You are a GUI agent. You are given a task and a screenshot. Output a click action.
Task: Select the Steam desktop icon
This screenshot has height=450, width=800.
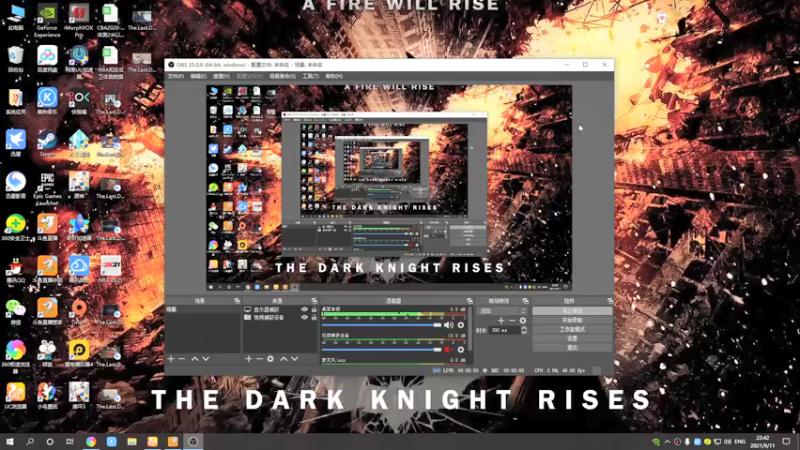click(47, 143)
